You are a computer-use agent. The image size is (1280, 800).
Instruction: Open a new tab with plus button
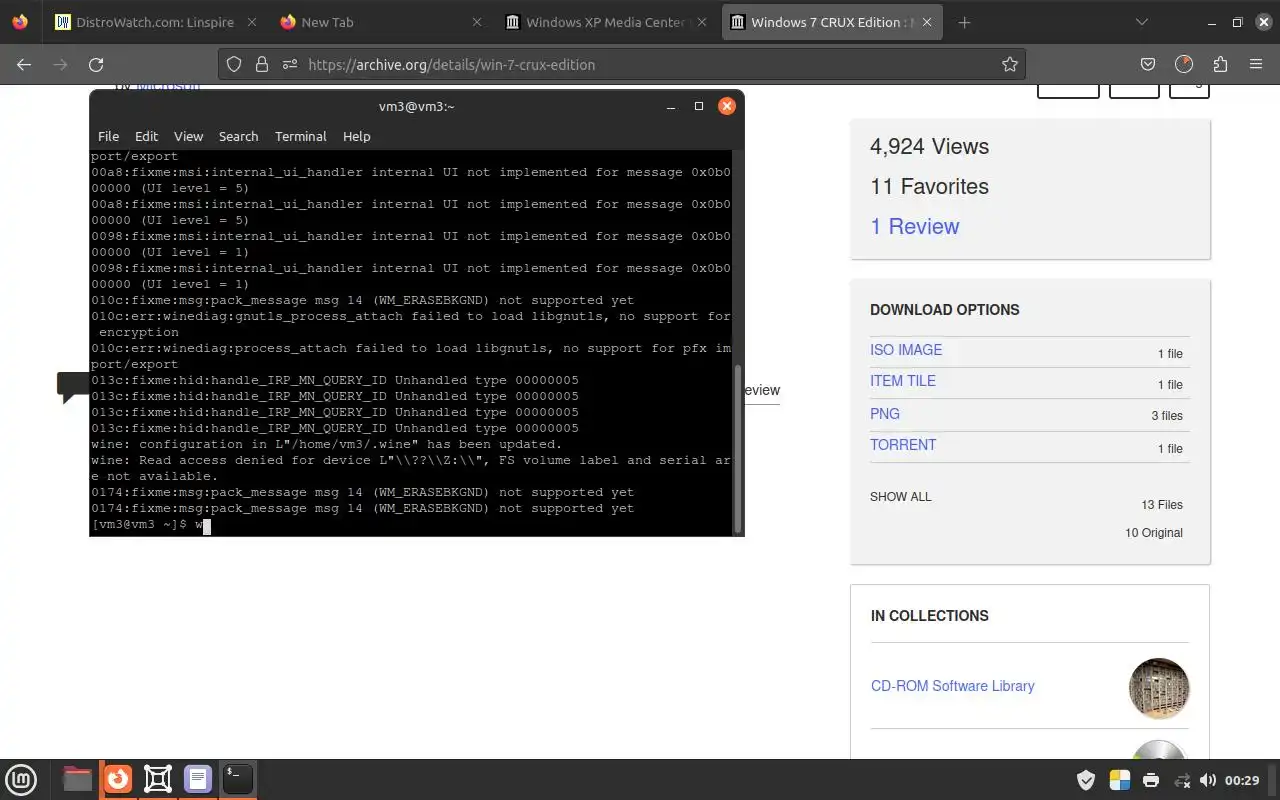pyautogui.click(x=964, y=22)
